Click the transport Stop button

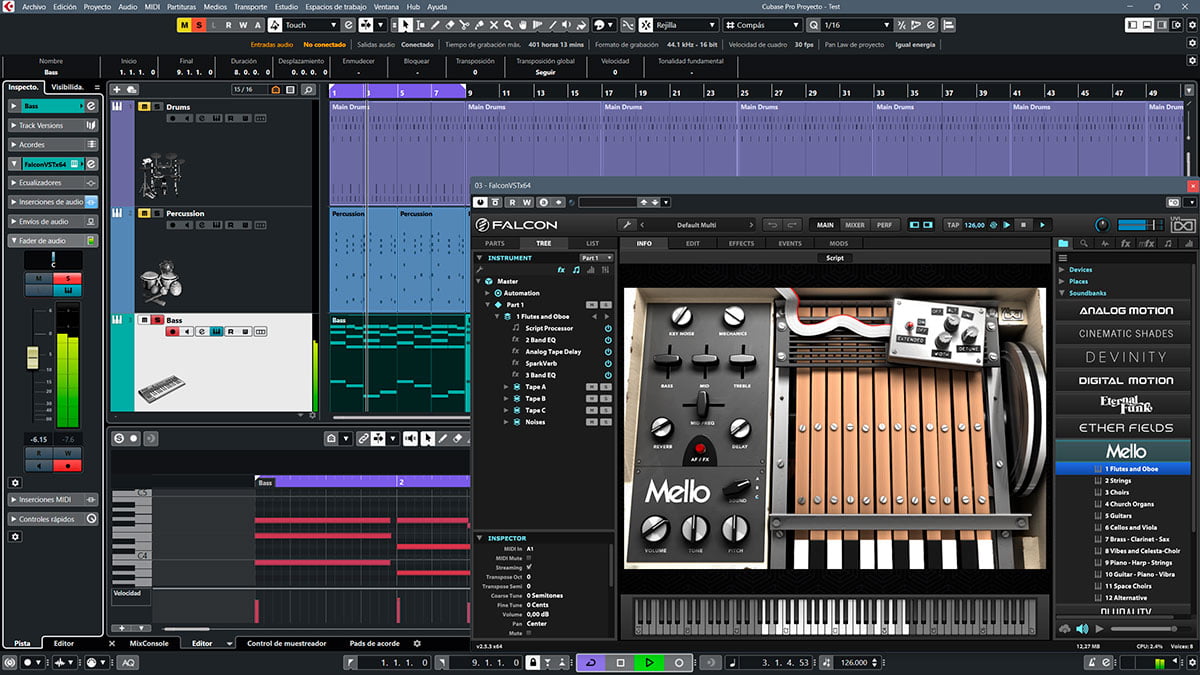[620, 663]
